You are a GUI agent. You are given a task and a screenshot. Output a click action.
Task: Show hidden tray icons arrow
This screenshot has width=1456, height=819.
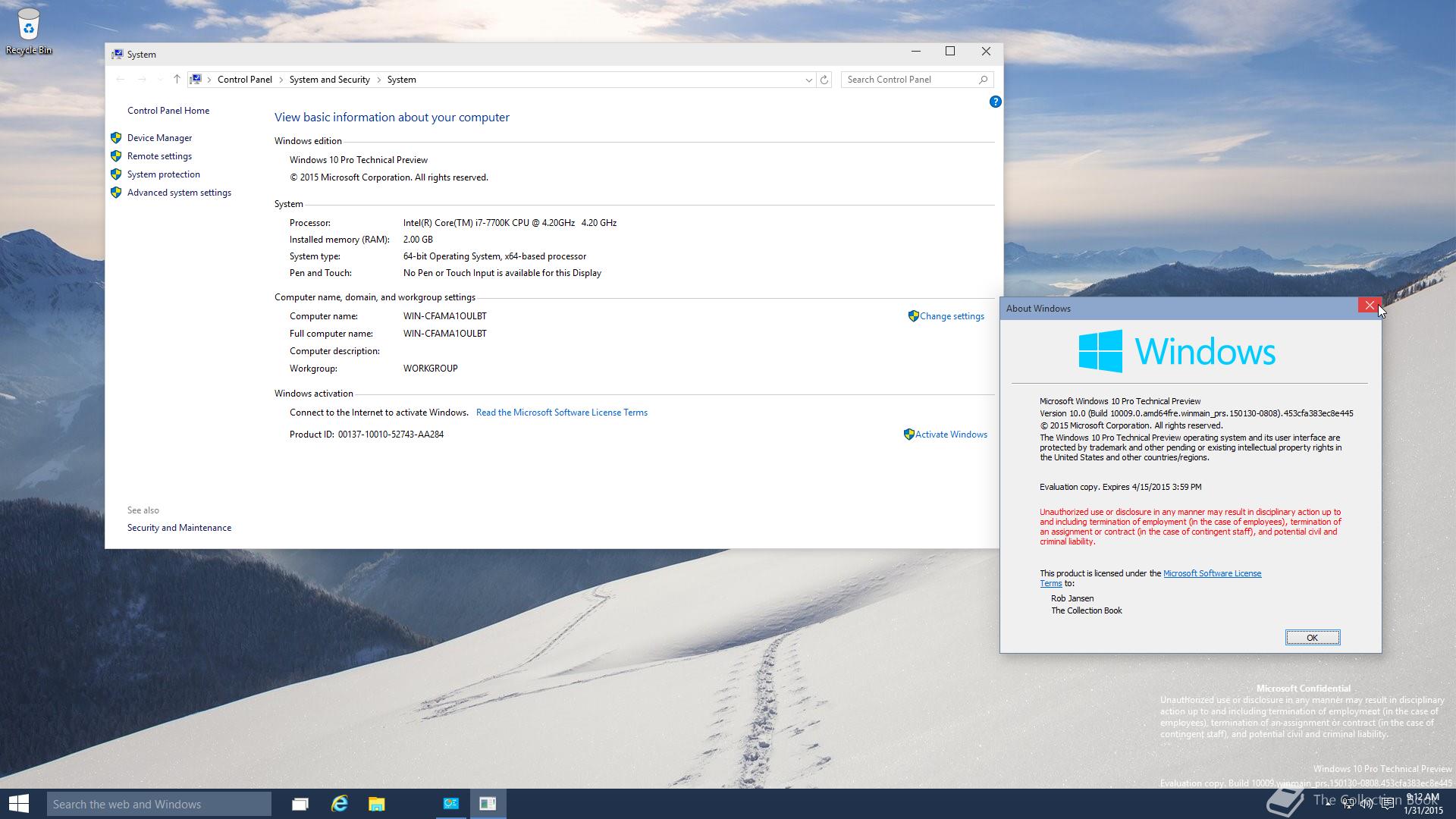coord(1328,802)
